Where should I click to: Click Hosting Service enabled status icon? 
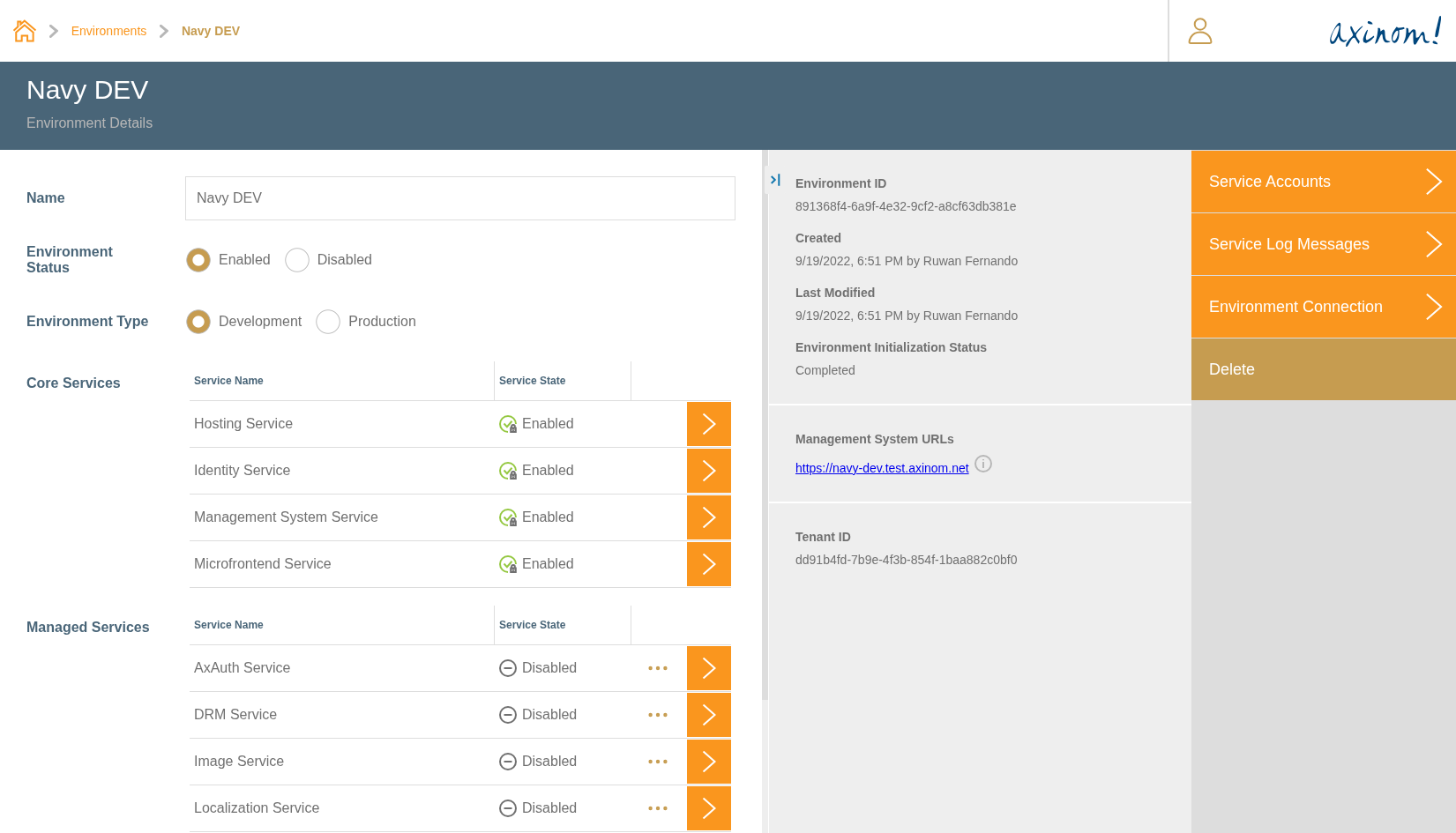coord(508,424)
